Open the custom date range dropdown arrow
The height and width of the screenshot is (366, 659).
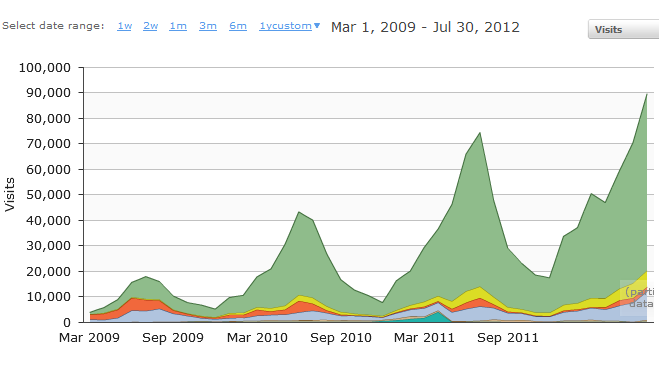coord(317,26)
